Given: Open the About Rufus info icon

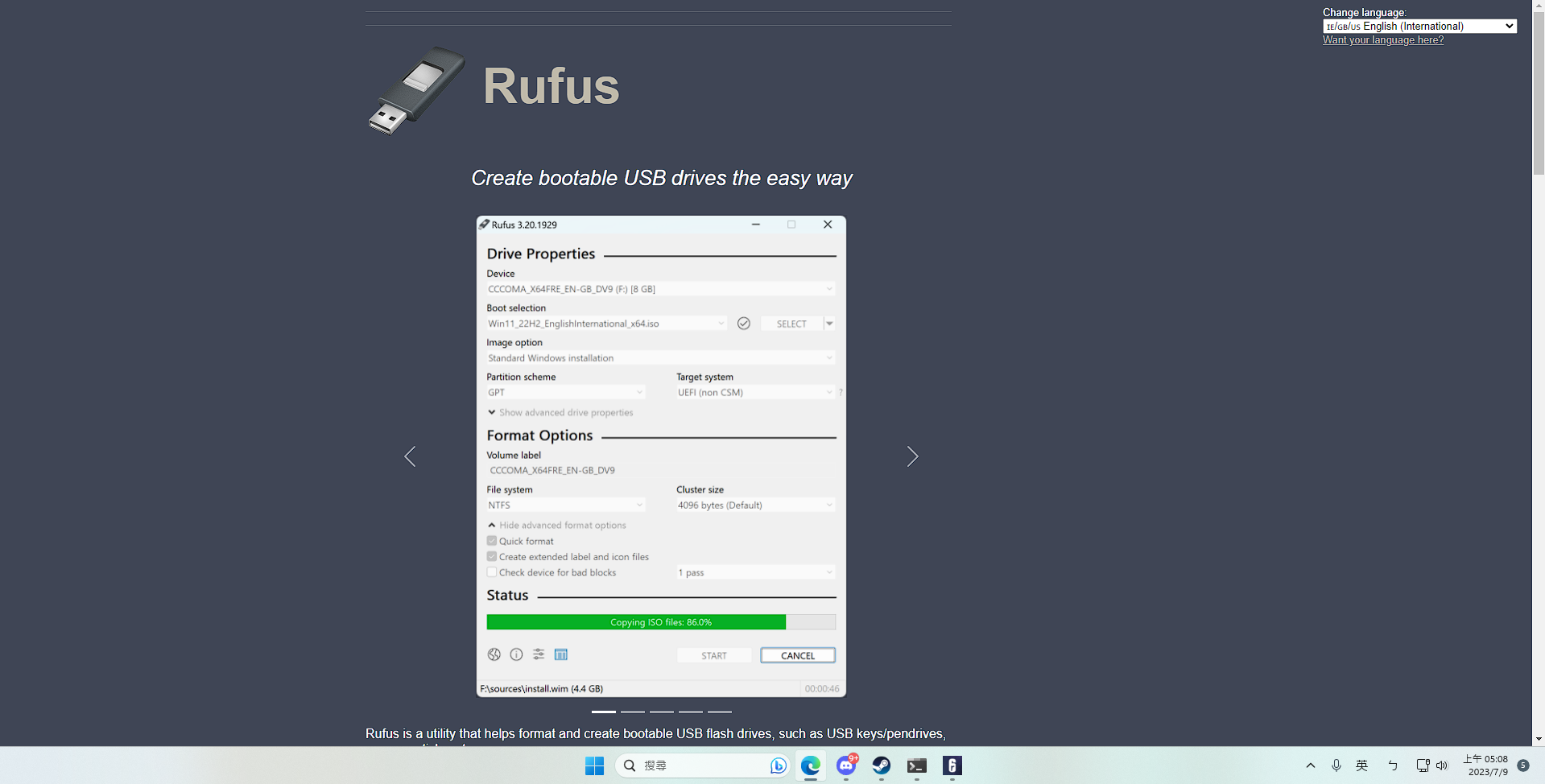Looking at the screenshot, I should (x=516, y=654).
